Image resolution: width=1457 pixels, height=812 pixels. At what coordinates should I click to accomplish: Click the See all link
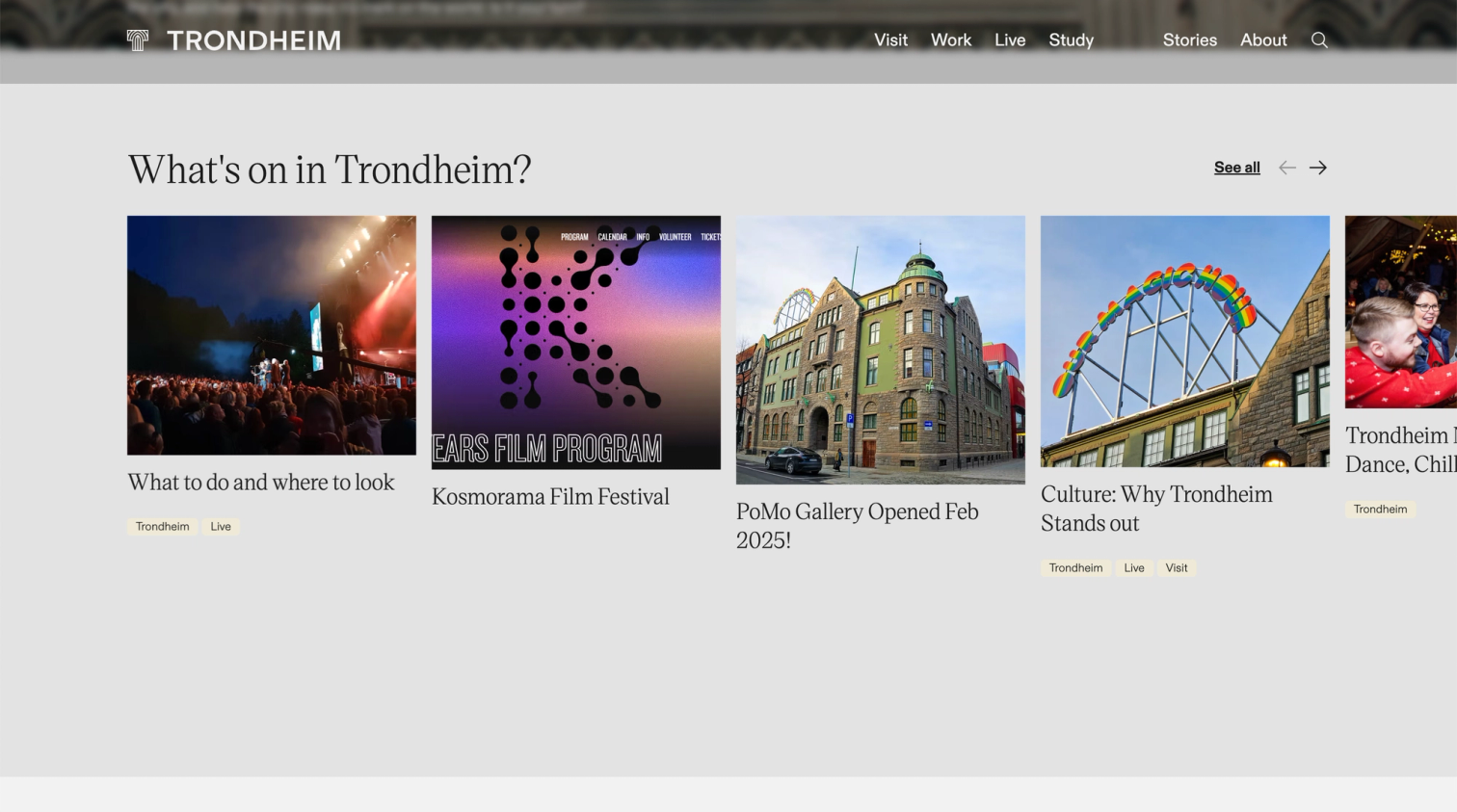click(x=1236, y=167)
